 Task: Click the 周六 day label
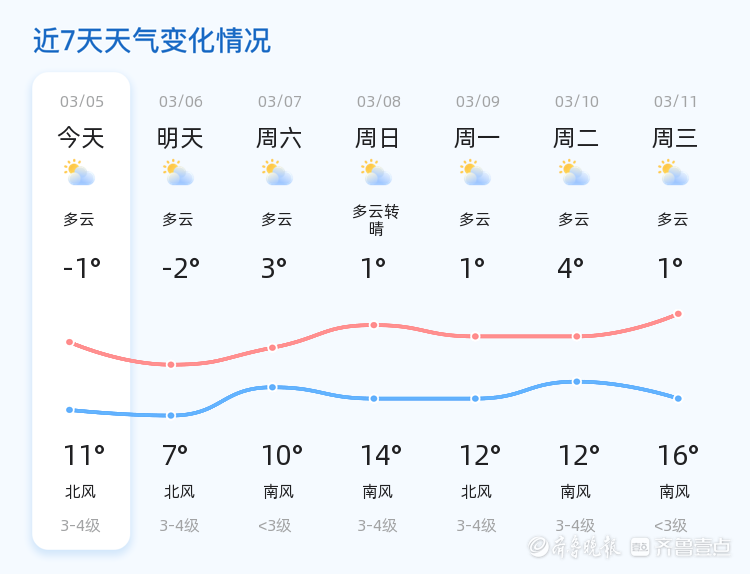(x=279, y=138)
